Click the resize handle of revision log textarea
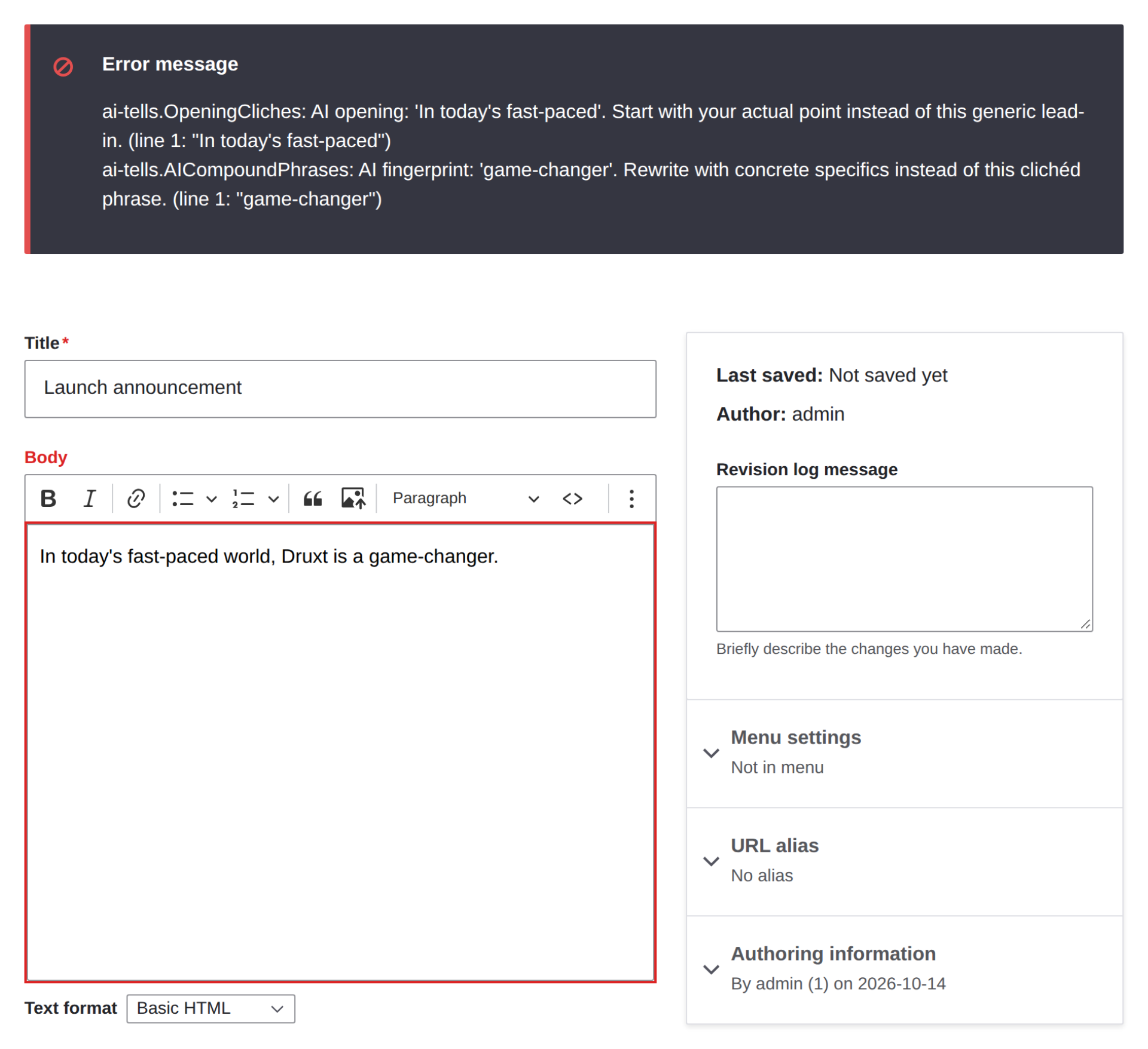Screen dimensions: 1148x1049 pyautogui.click(x=1086, y=625)
